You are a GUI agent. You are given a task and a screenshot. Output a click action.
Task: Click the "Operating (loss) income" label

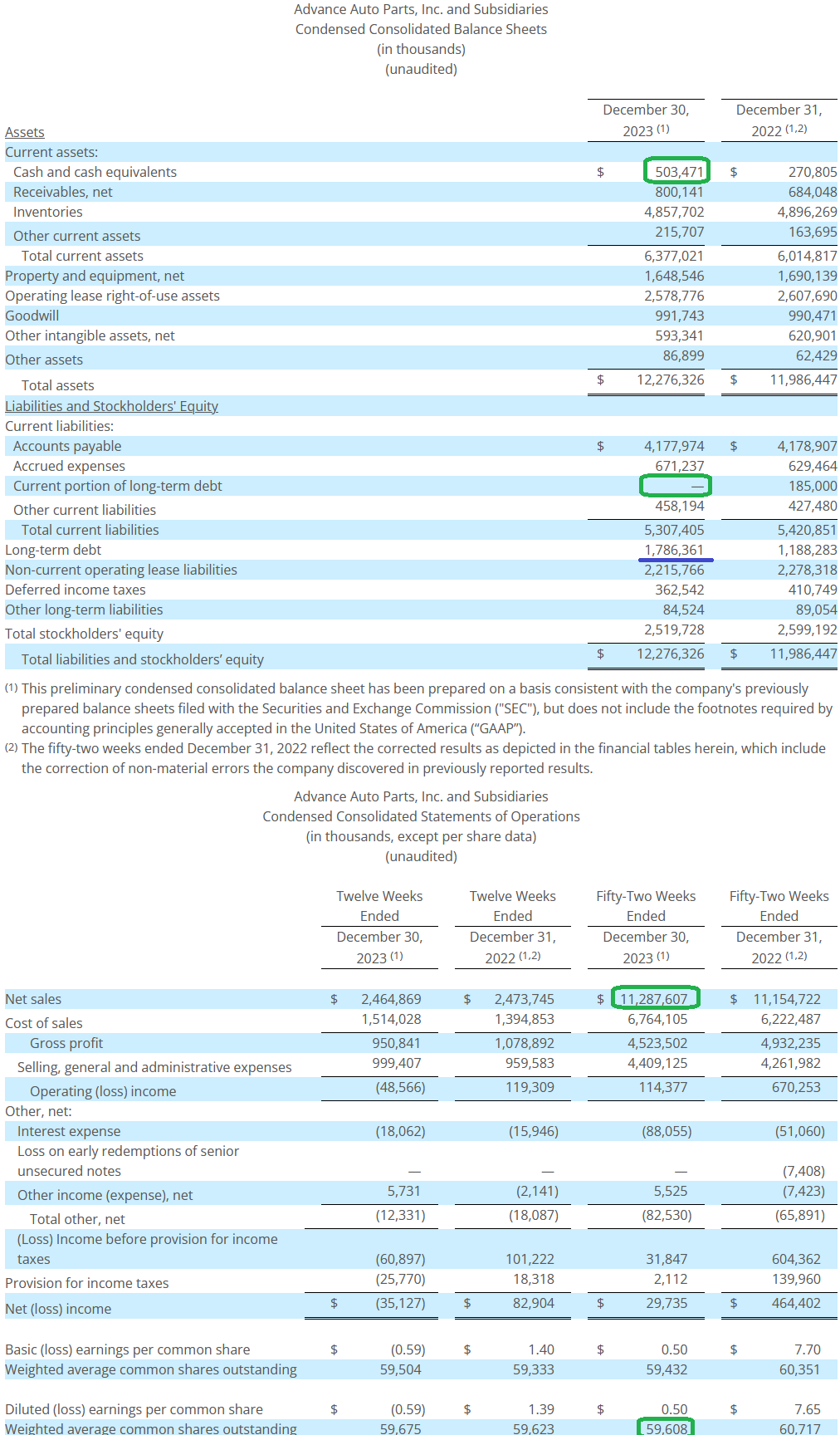103,1091
